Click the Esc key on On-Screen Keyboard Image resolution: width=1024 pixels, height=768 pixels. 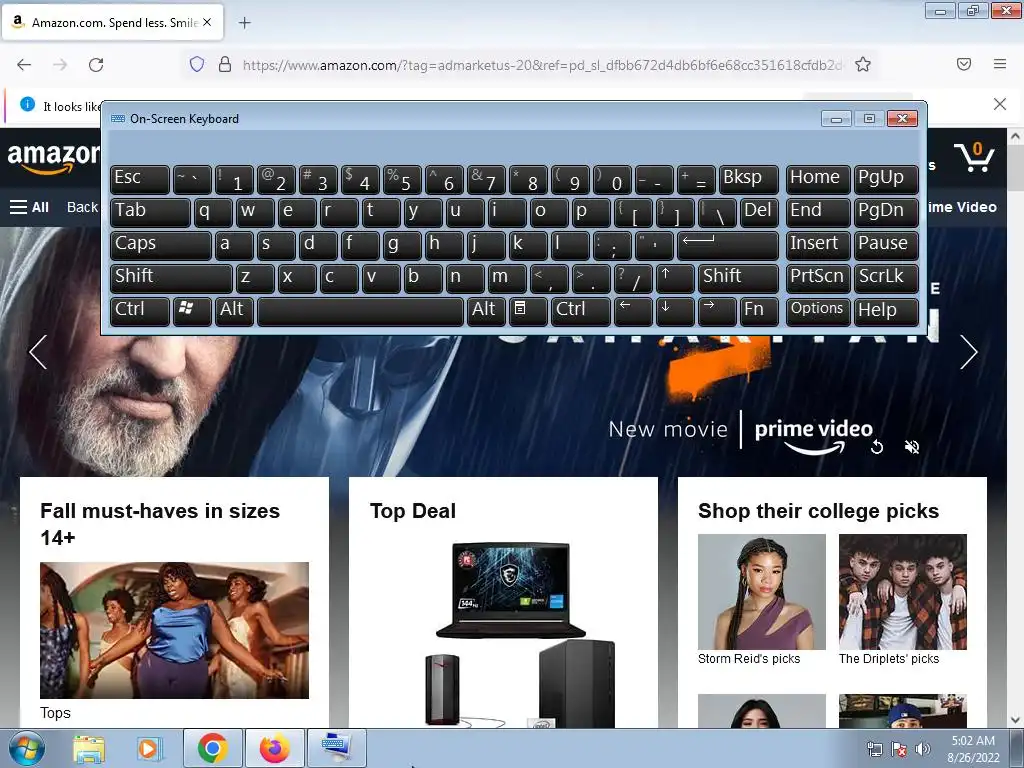click(140, 179)
